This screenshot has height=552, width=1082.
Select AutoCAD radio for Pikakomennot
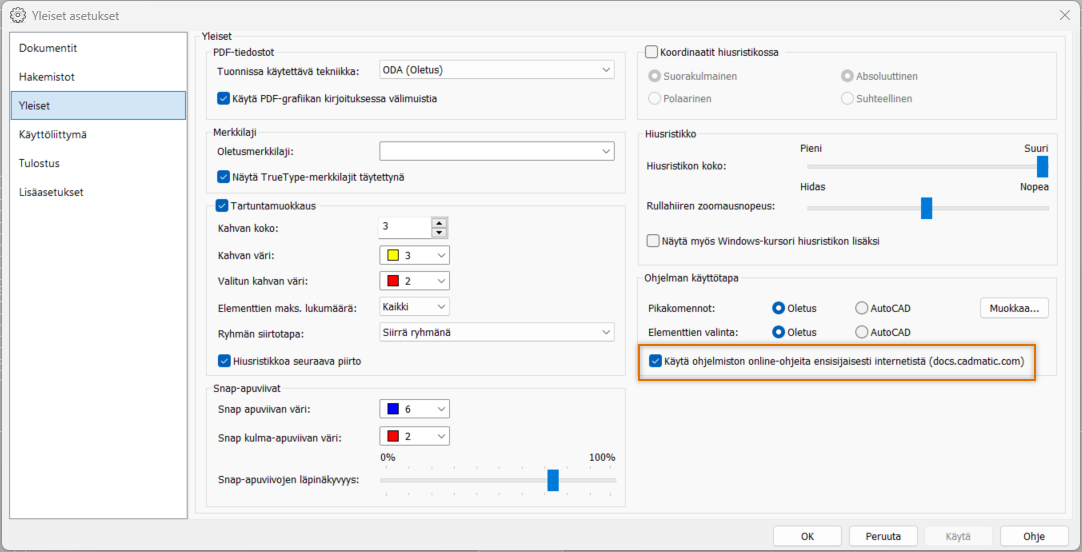click(x=862, y=308)
